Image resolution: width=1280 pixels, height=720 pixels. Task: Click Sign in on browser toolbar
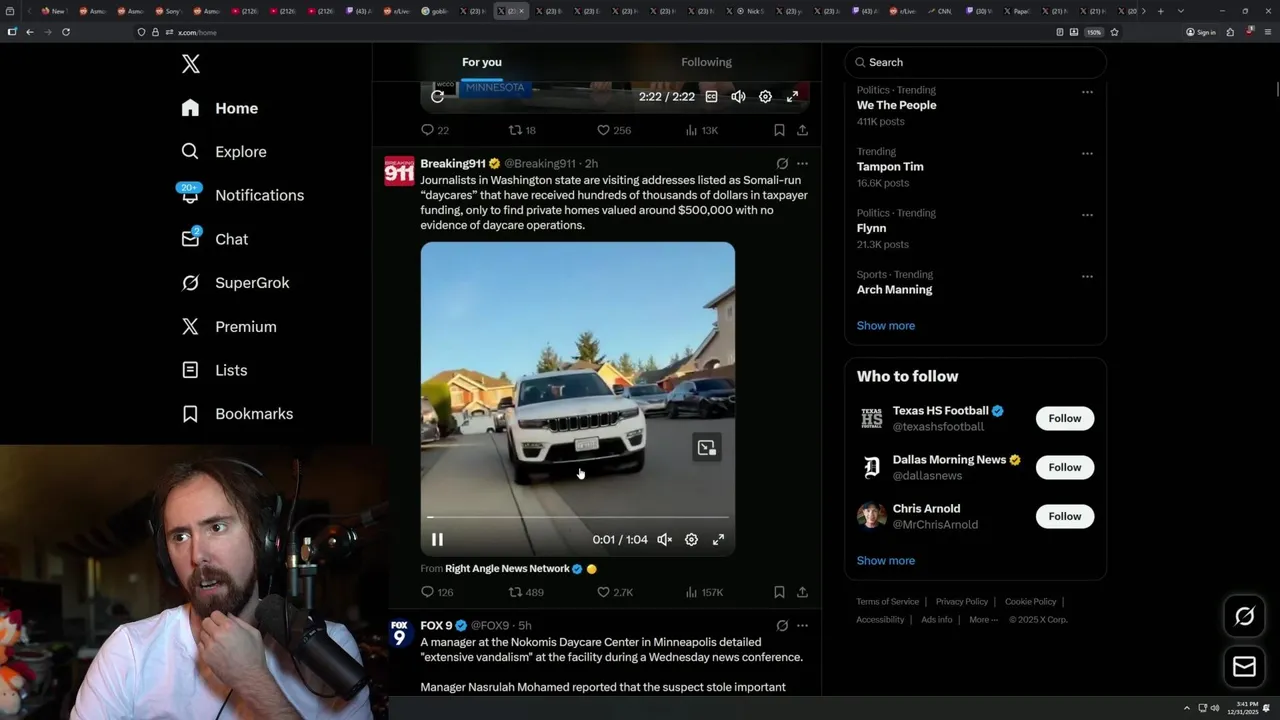click(1201, 32)
